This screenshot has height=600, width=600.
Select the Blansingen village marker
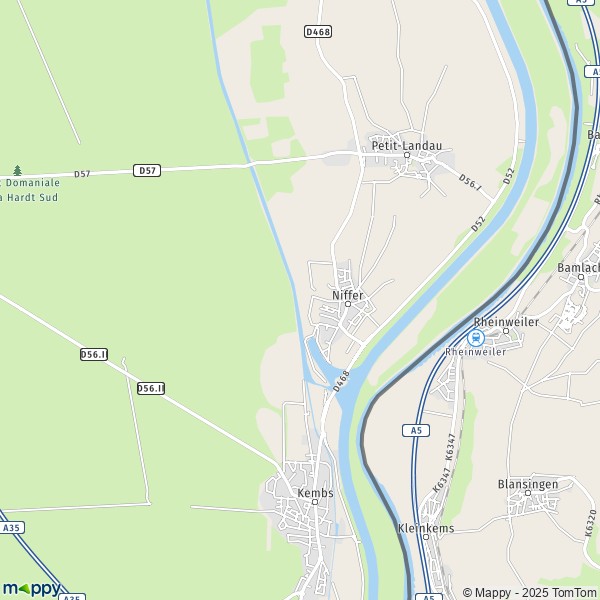pos(528,493)
